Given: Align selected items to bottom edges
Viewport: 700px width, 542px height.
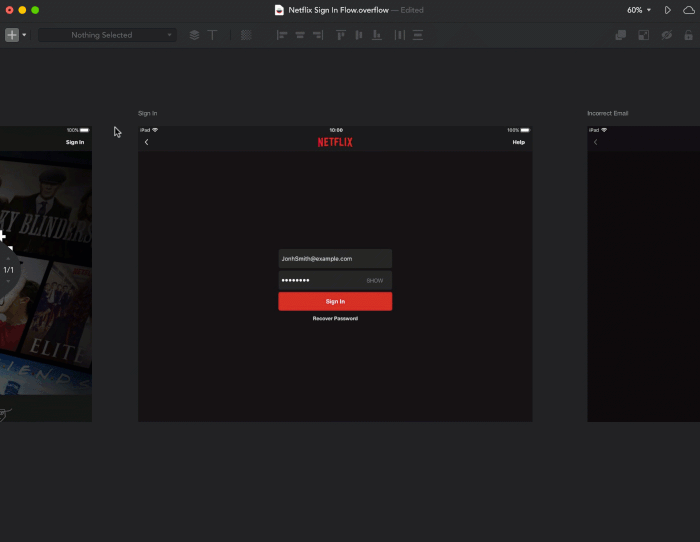Looking at the screenshot, I should 377,35.
